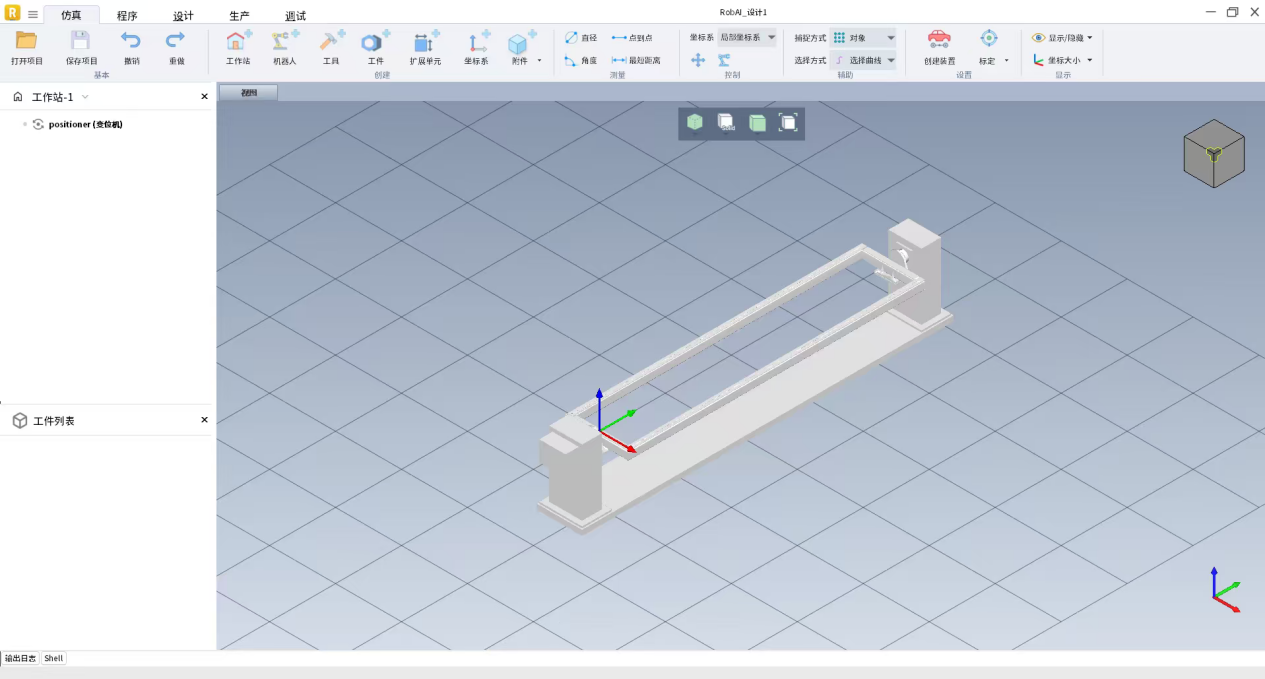The width and height of the screenshot is (1265, 679).
Task: Open the 局部坐标系 coordinate system dropdown
Action: [746, 38]
